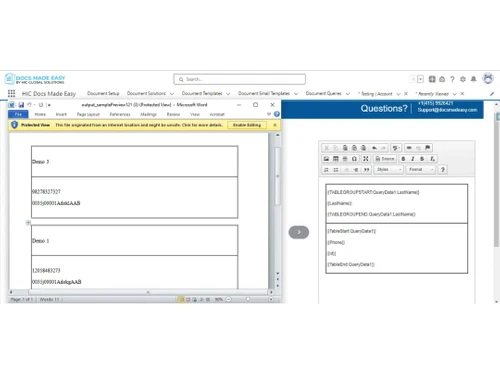Click the Word zoom slider handle
This screenshot has width=500, height=375.
coord(248,299)
